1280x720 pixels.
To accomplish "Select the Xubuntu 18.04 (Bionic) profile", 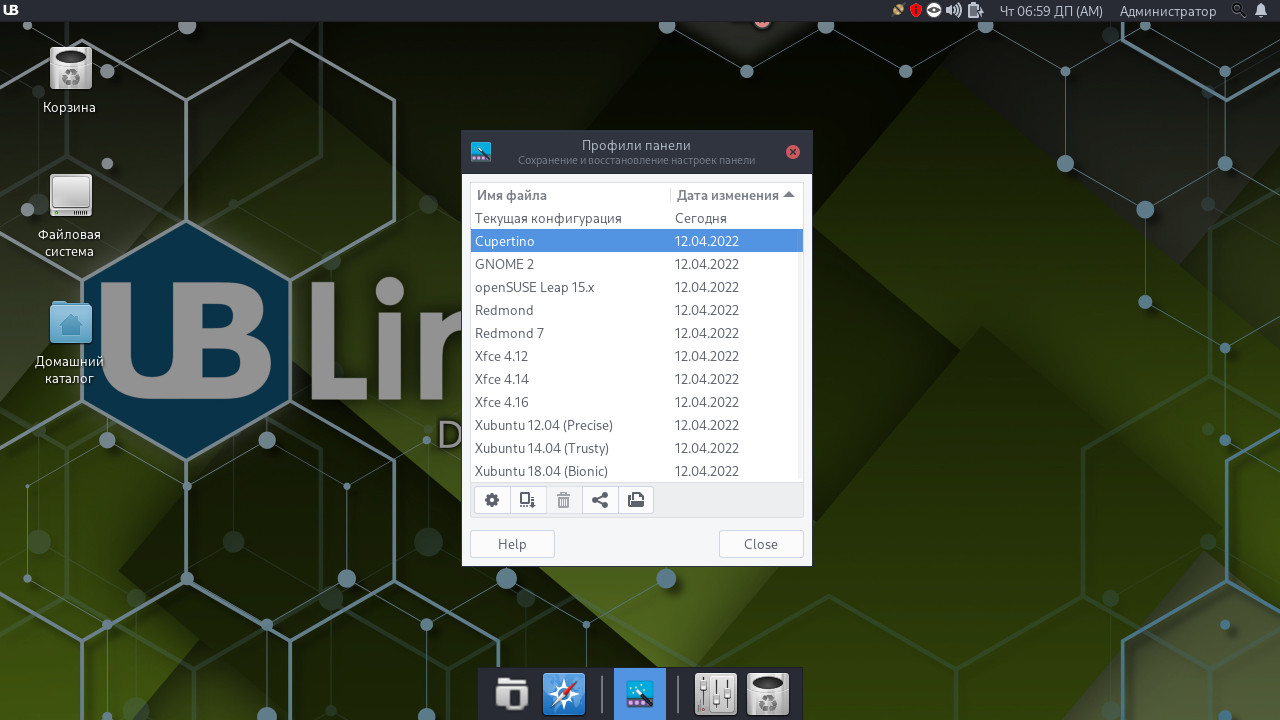I will [637, 471].
